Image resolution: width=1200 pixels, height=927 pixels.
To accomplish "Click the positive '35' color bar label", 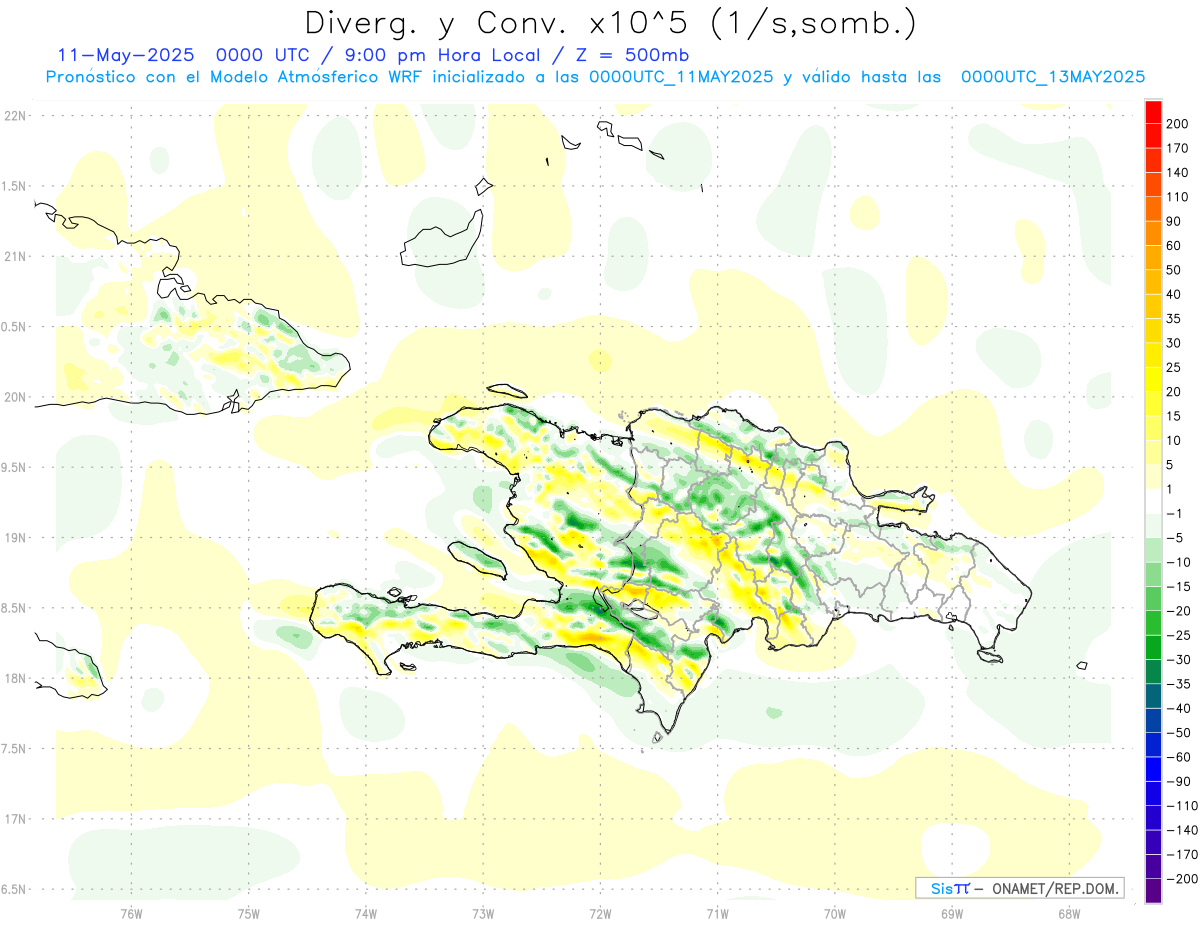I will (x=1174, y=319).
